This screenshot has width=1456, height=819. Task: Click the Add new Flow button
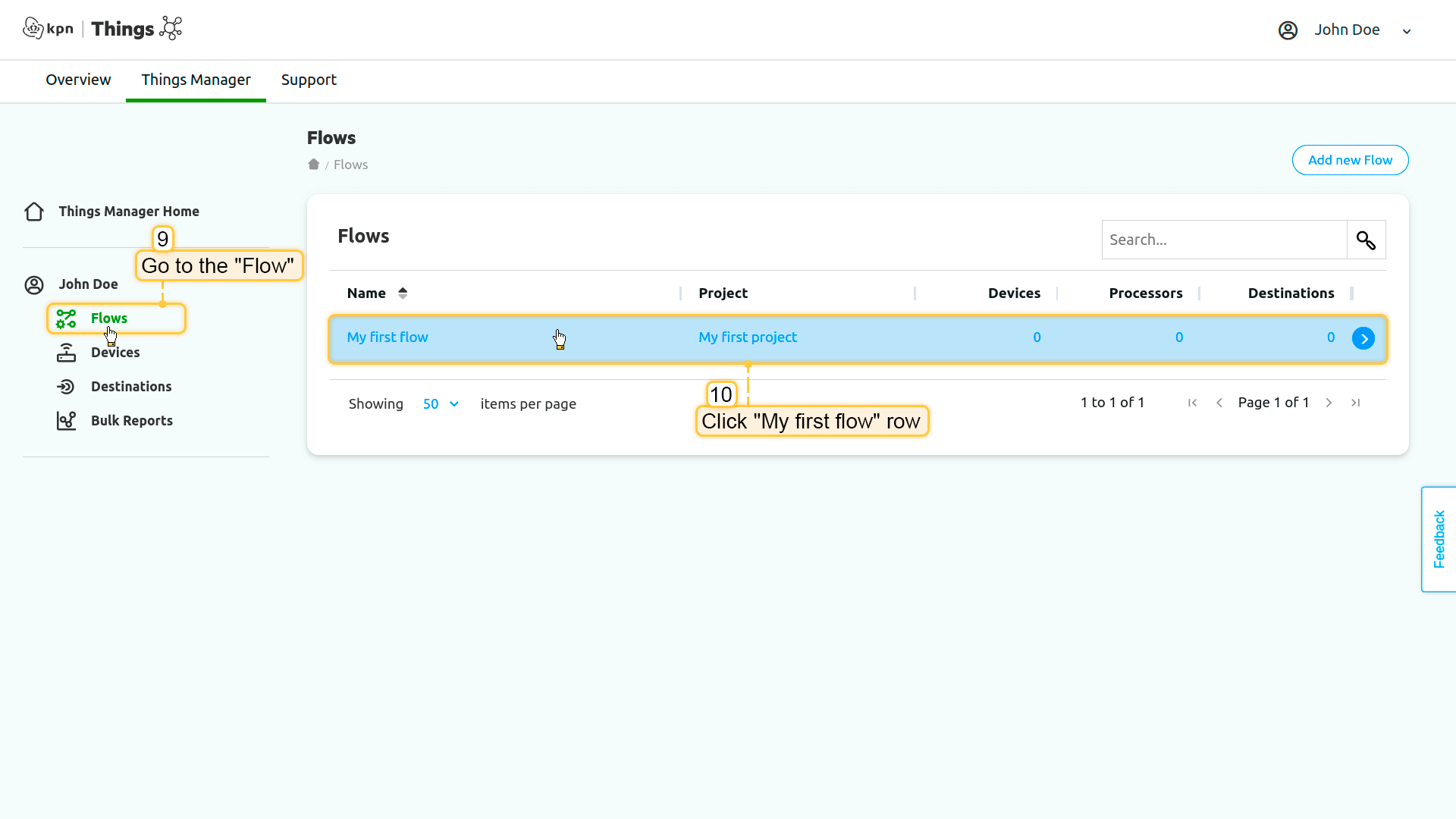(1350, 160)
